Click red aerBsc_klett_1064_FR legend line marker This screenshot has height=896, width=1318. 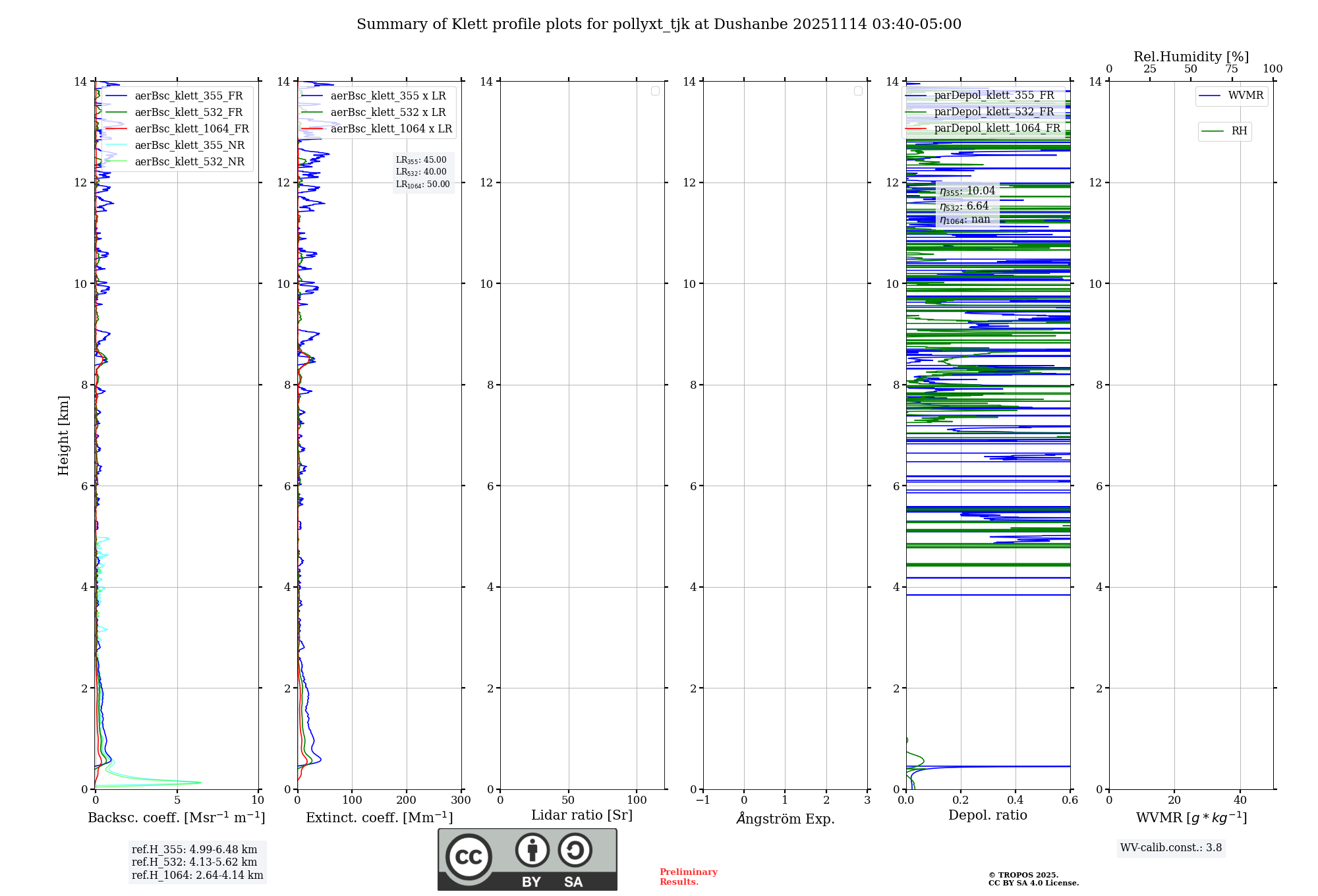[116, 129]
